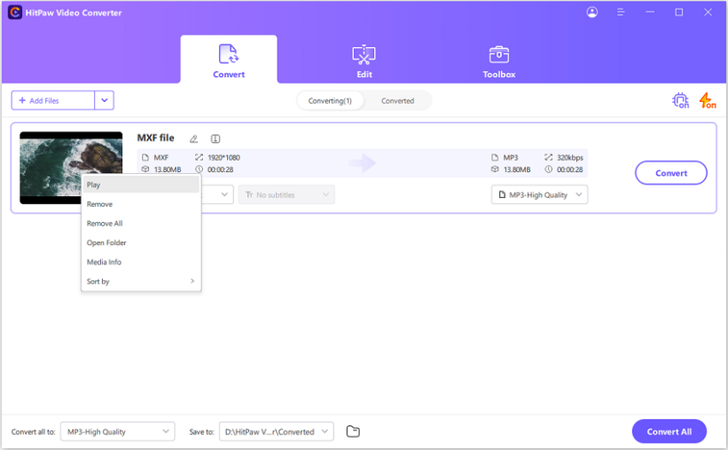Screen dimensions: 728x450
Task: Open the No subtitles dropdown
Action: tap(286, 195)
